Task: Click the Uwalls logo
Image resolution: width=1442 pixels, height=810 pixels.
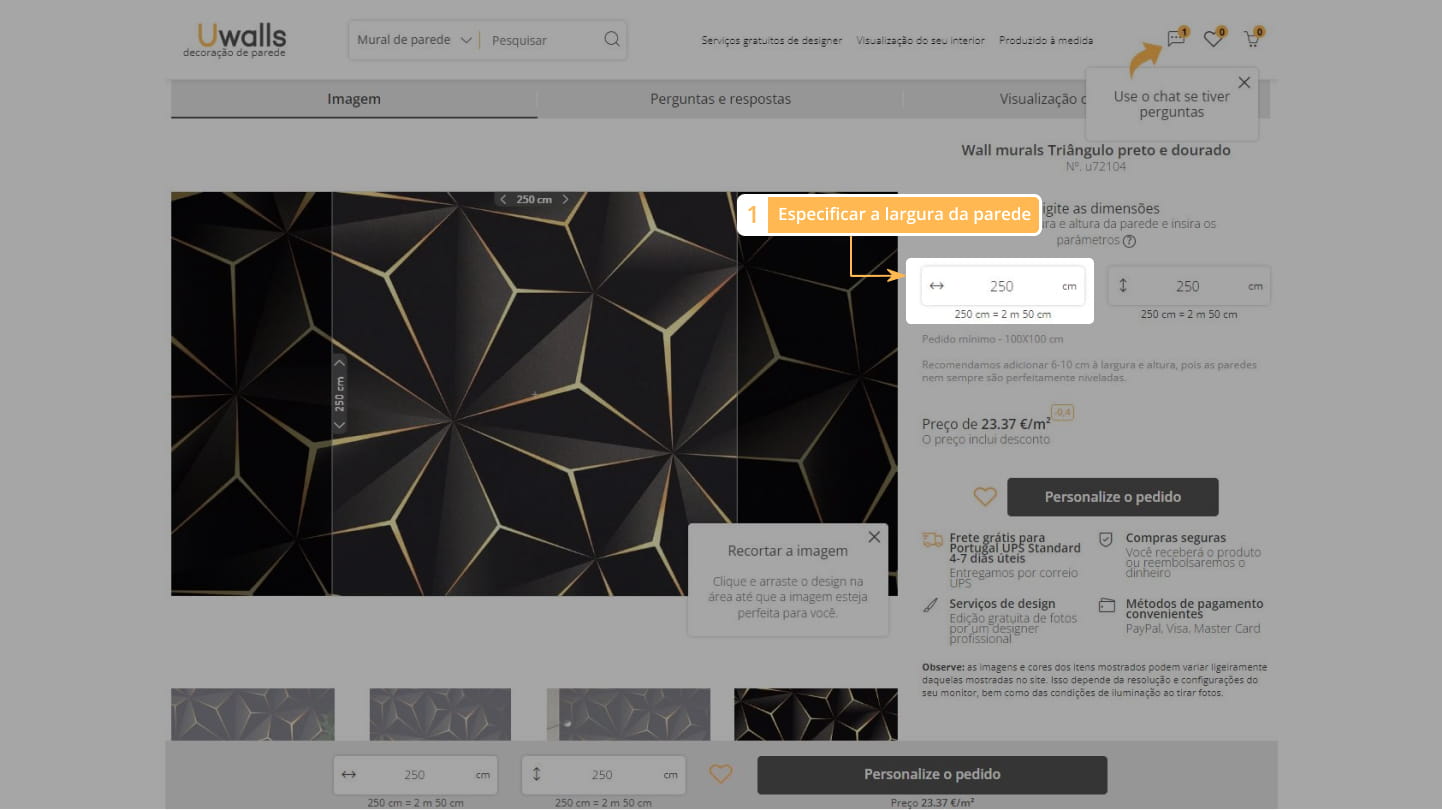Action: (235, 39)
